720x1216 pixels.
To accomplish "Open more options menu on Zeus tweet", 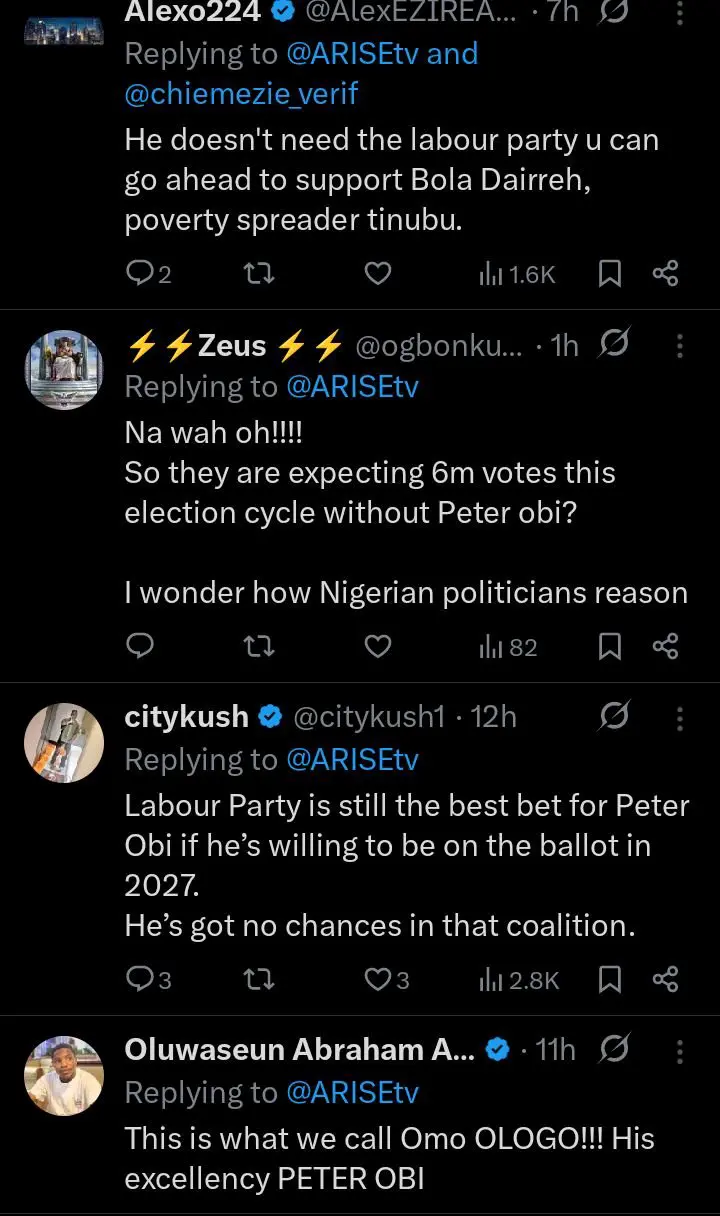I will (x=680, y=345).
